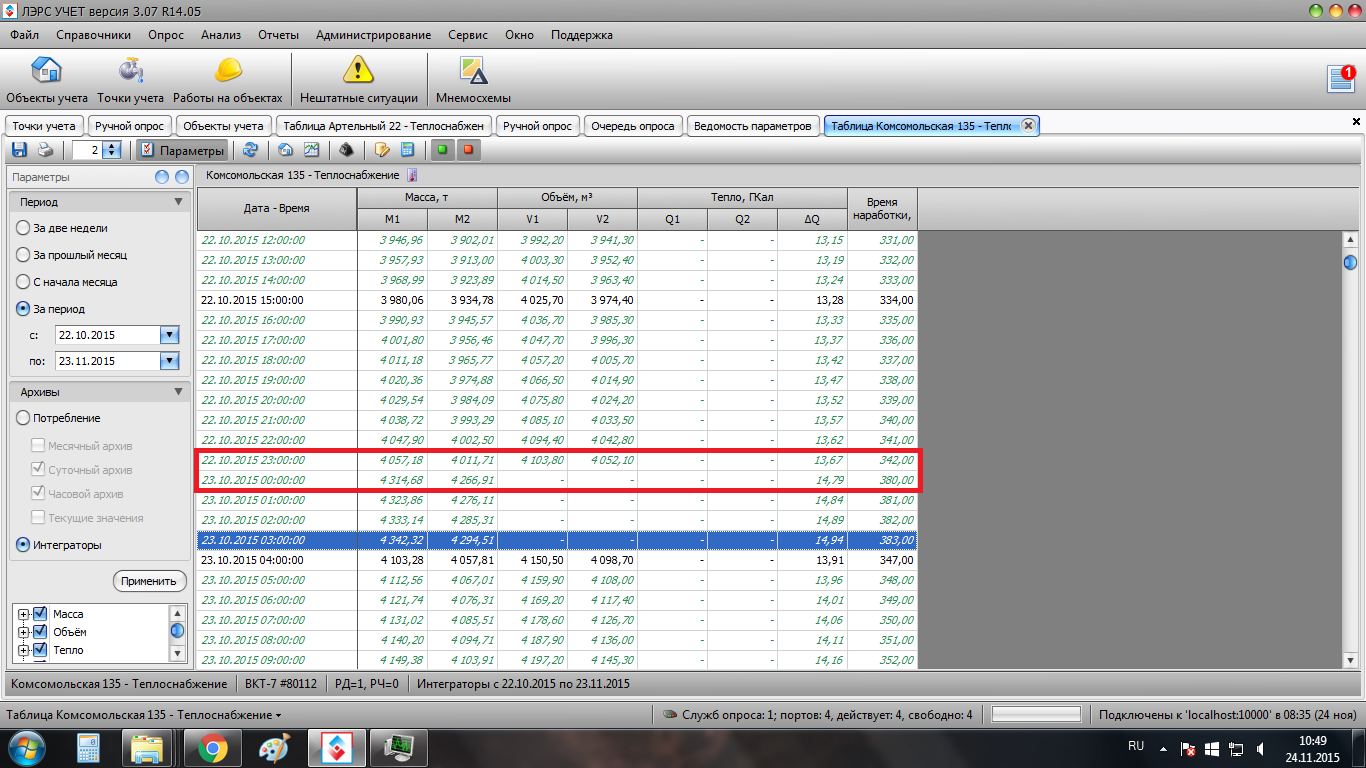This screenshot has width=1366, height=768.
Task: Toggle the Масса checkbox
Action: 41,614
